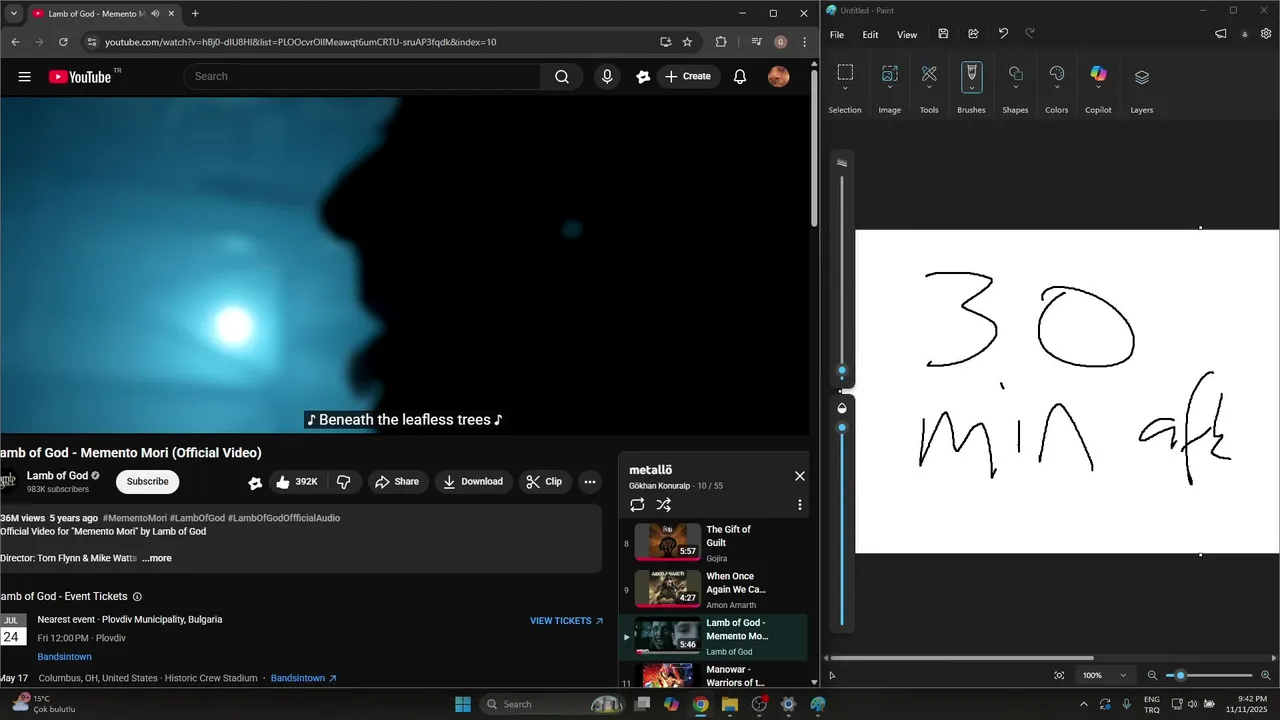The width and height of the screenshot is (1280, 720).
Task: Open the 100% zoom level dropdown in Paint
Action: [x=1105, y=676]
